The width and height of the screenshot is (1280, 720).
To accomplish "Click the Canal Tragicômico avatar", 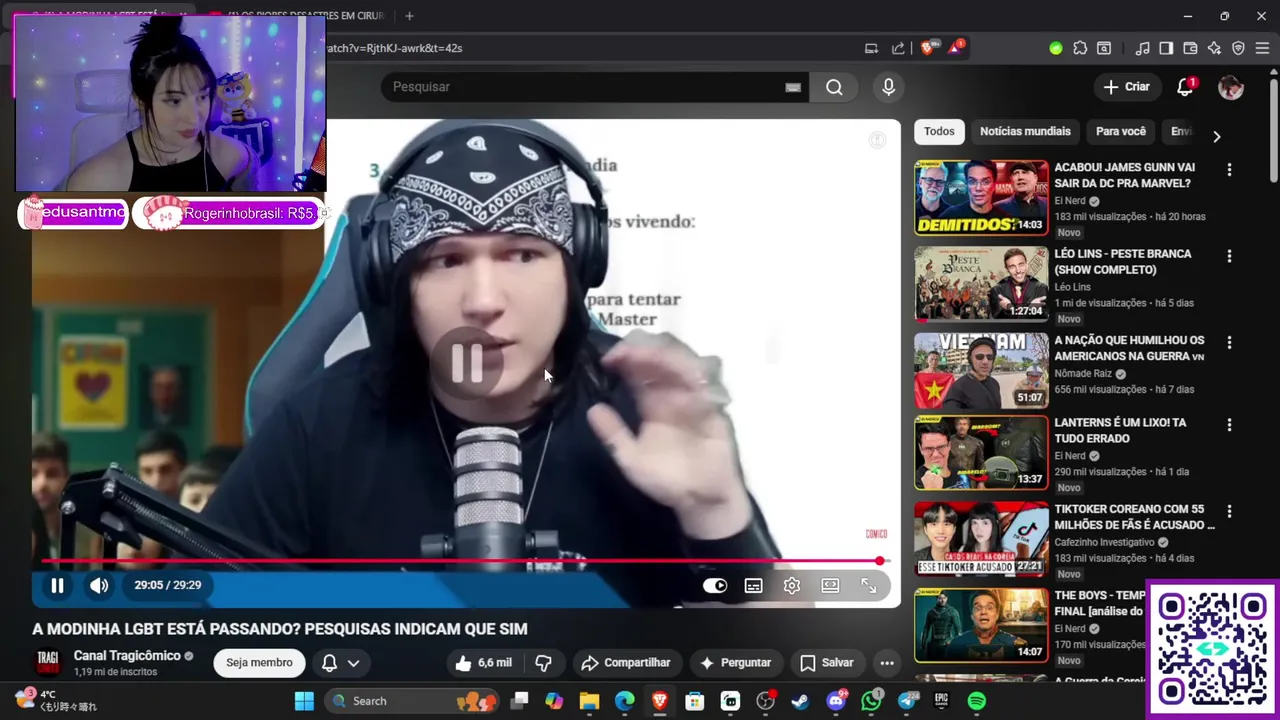I will click(48, 662).
